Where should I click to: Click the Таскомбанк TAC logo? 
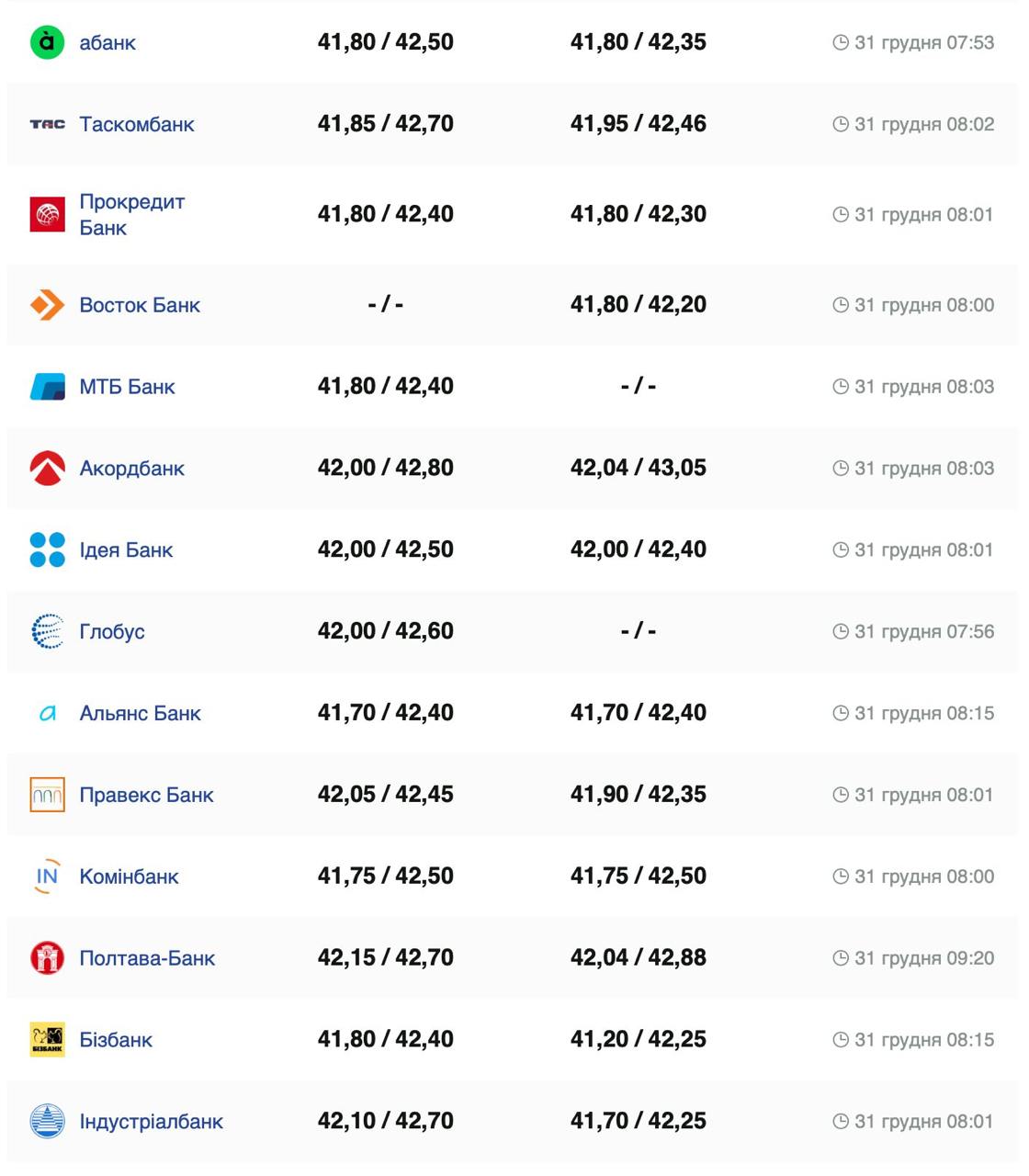pyautogui.click(x=47, y=124)
